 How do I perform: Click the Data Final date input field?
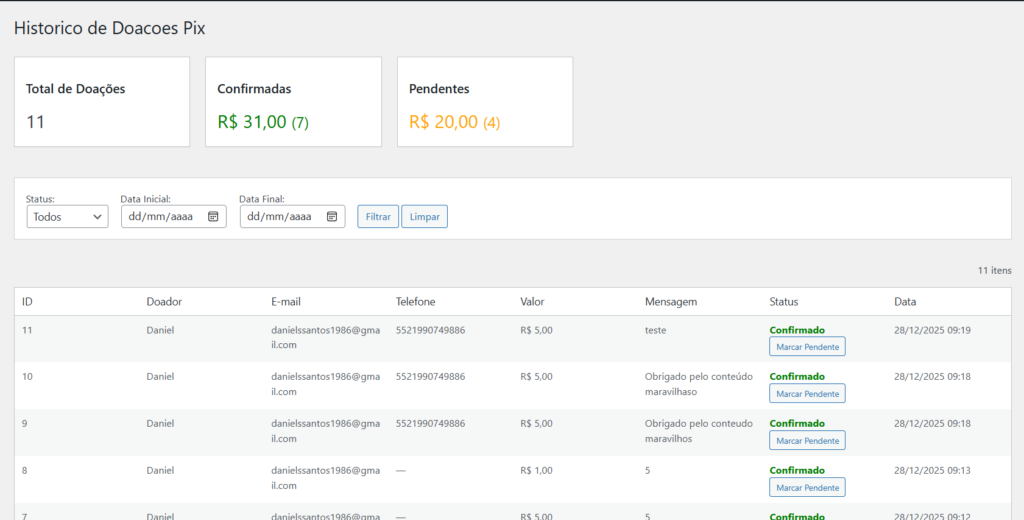(x=281, y=216)
